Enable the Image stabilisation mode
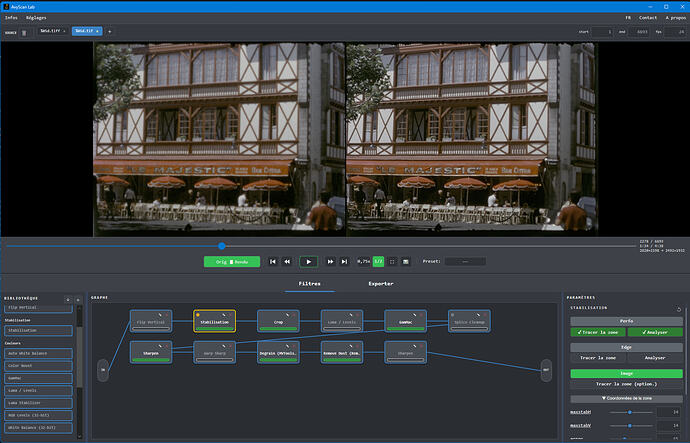690x443 pixels. point(626,373)
